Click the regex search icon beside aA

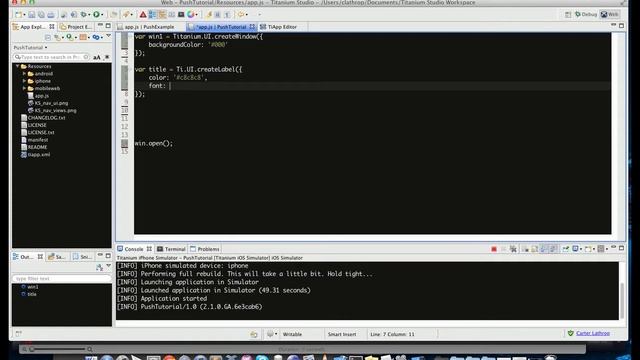point(107,57)
